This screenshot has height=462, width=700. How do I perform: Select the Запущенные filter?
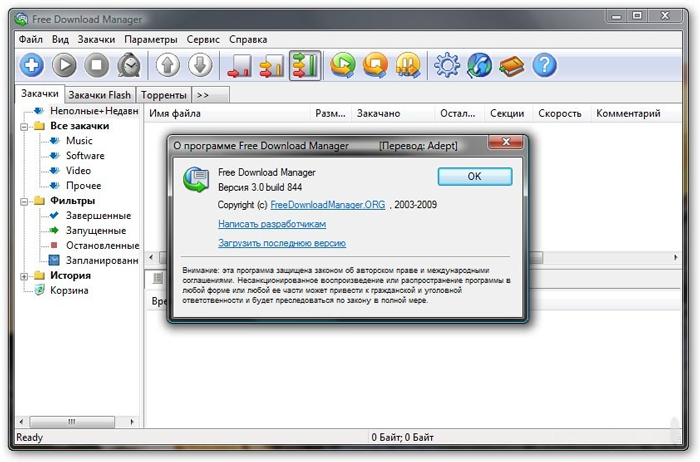96,231
